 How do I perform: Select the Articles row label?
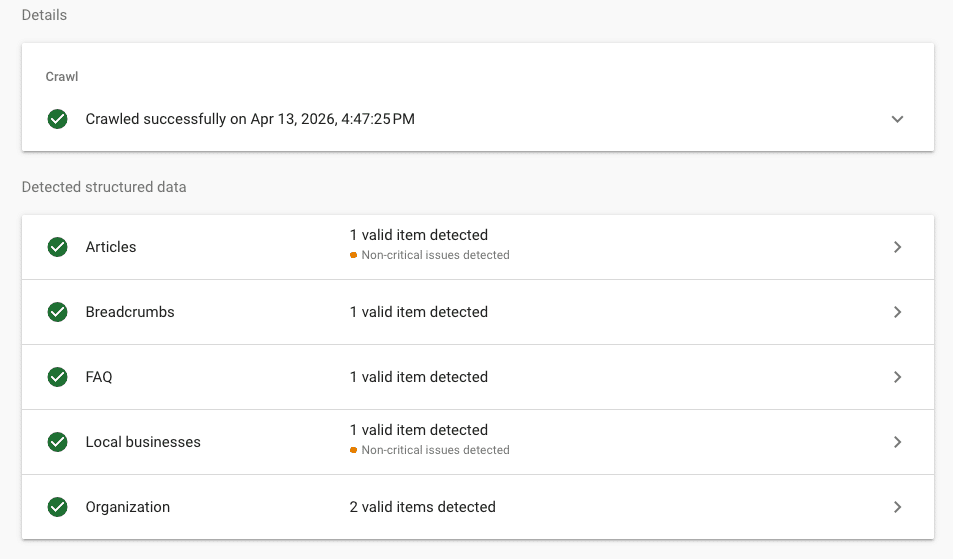point(111,247)
